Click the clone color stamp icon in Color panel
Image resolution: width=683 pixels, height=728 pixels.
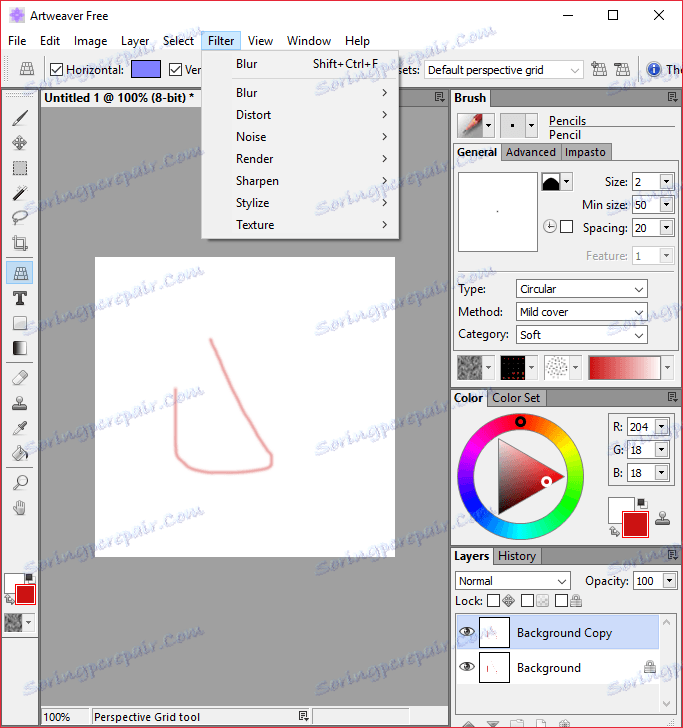[663, 518]
